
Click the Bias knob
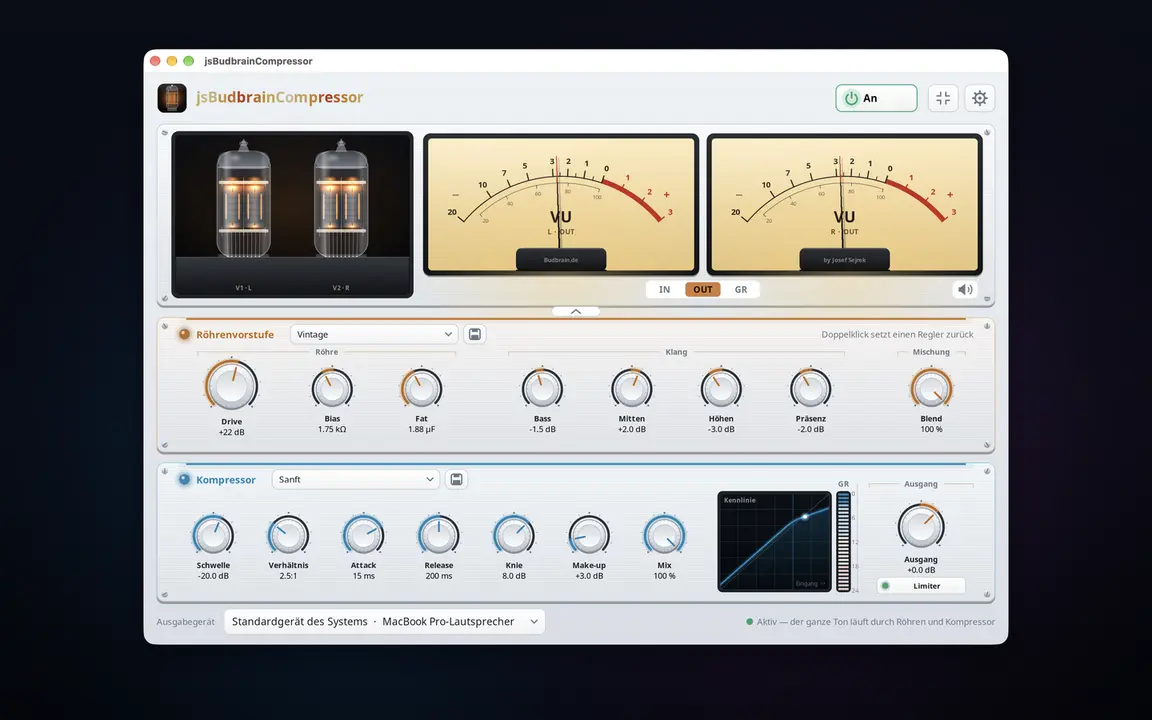coord(332,389)
